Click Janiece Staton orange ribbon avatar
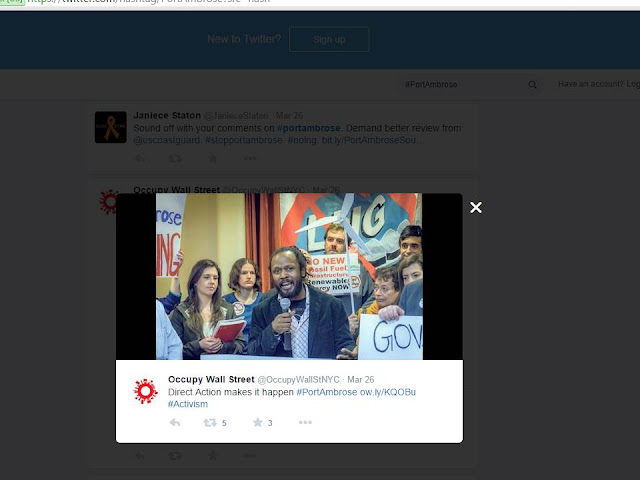Image resolution: width=640 pixels, height=480 pixels. tap(111, 127)
